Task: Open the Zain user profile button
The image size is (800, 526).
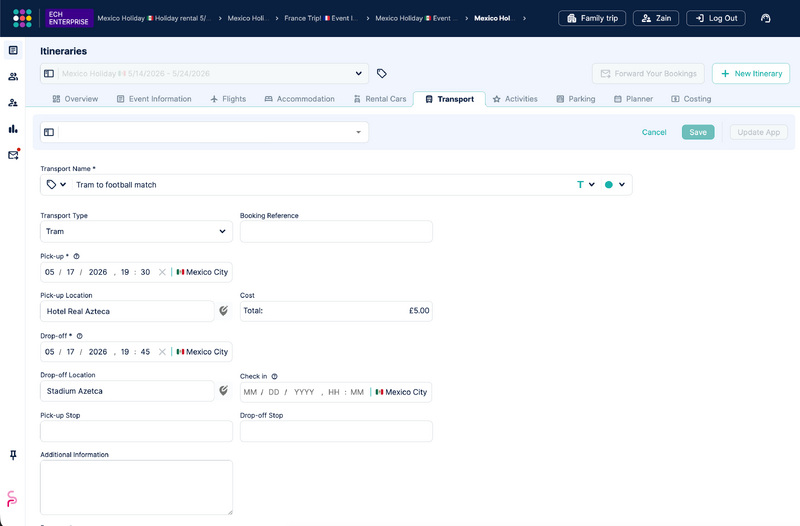Action: (x=656, y=18)
